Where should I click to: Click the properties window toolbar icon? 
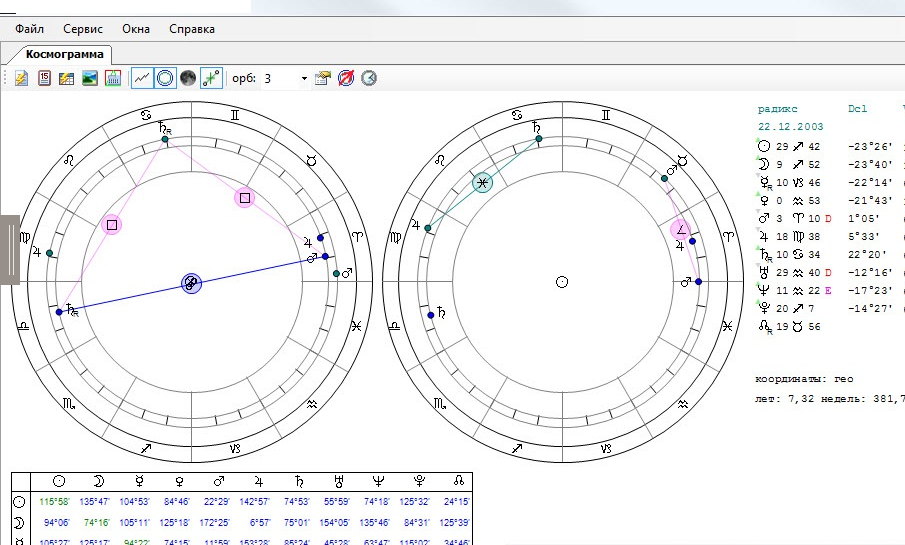click(x=323, y=78)
